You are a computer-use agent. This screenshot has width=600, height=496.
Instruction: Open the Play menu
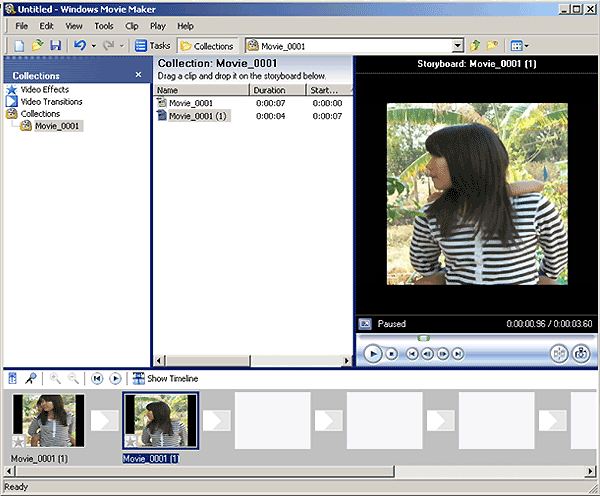click(158, 26)
